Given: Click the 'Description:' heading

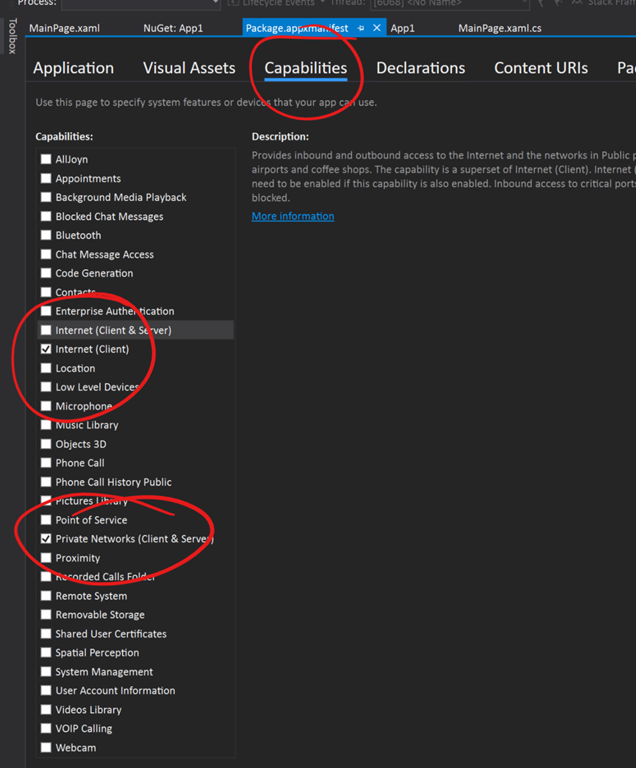Looking at the screenshot, I should (280, 137).
